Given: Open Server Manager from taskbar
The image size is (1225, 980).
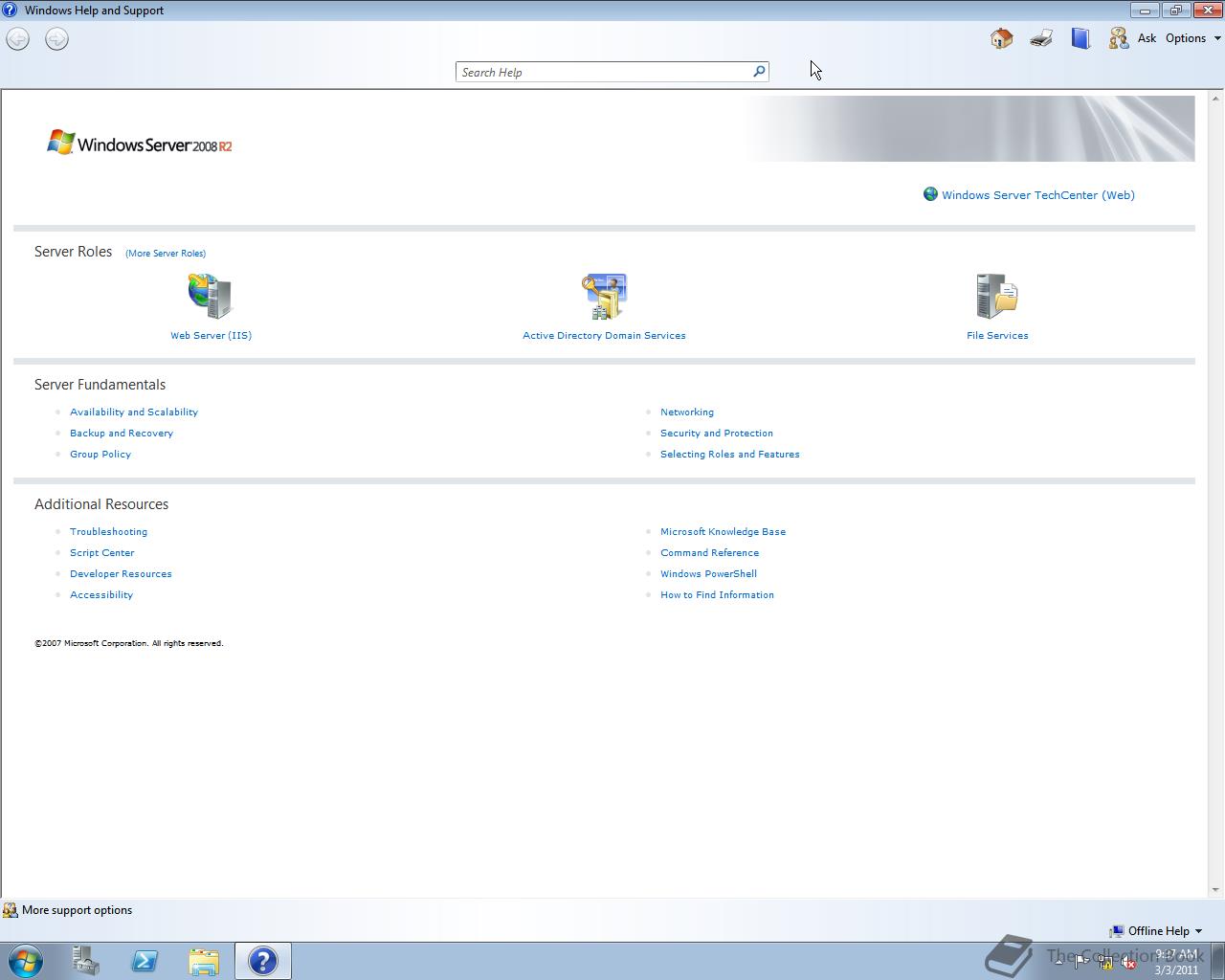Looking at the screenshot, I should pos(86,961).
